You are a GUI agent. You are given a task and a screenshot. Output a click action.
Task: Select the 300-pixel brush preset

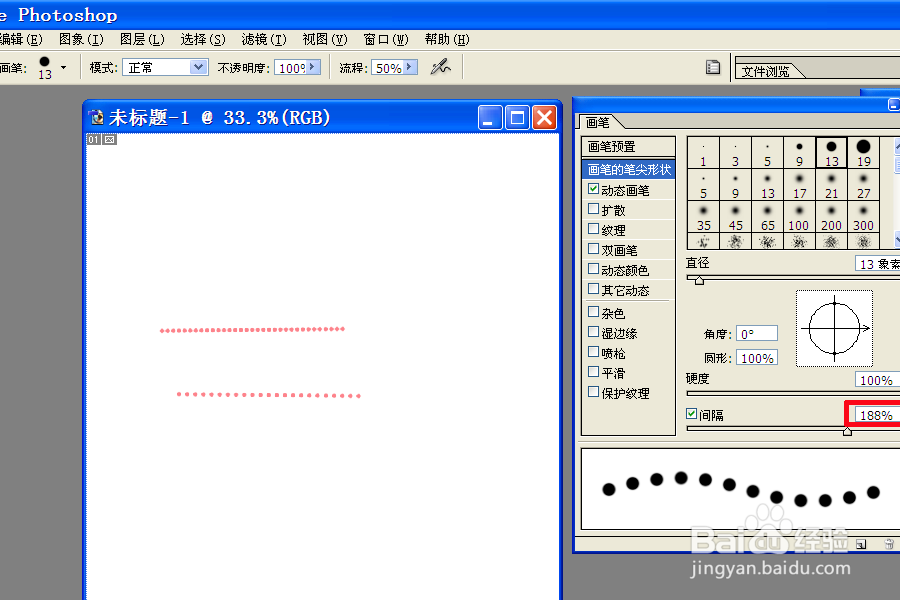(863, 217)
